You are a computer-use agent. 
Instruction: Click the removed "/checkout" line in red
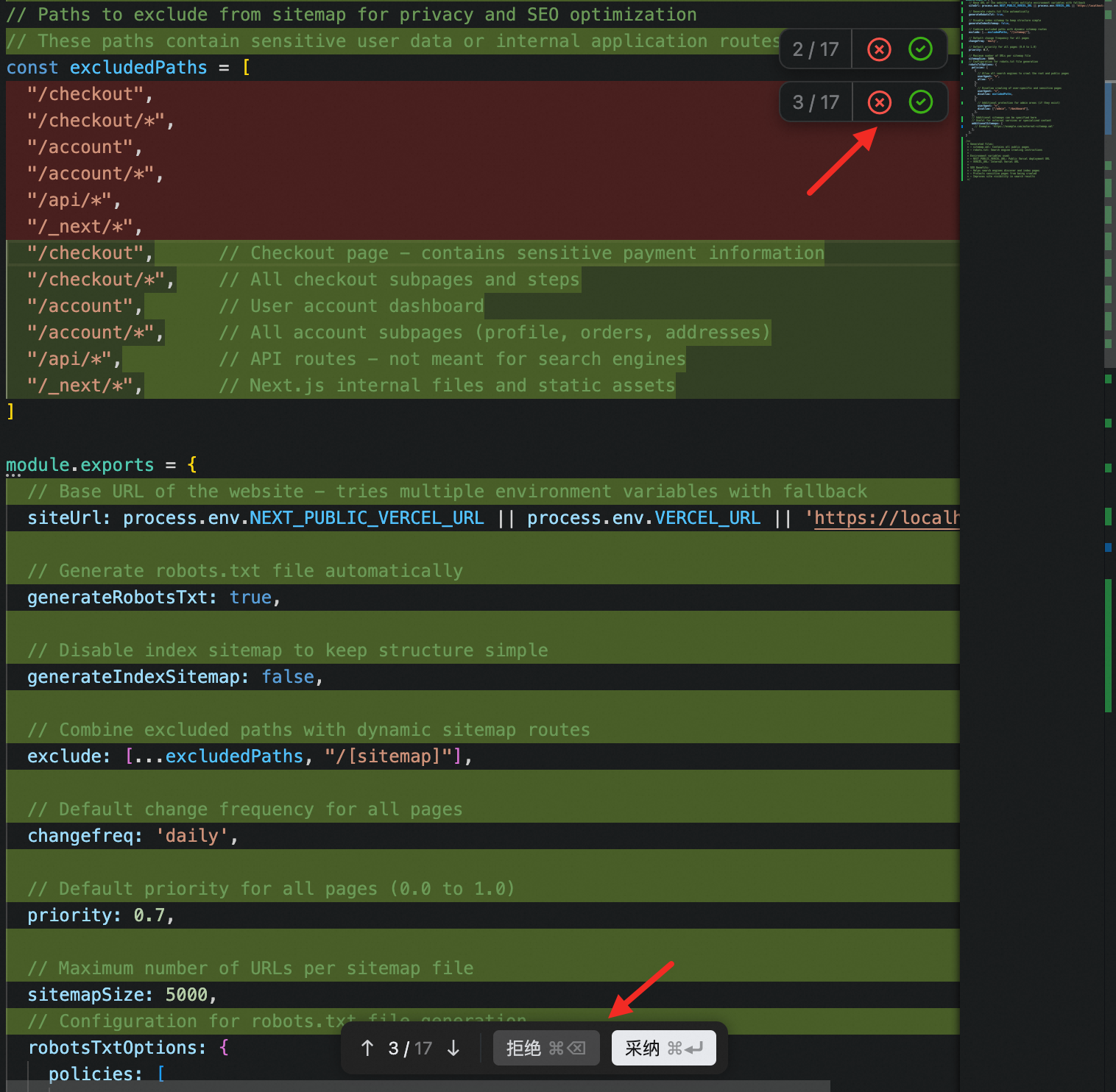tap(90, 94)
